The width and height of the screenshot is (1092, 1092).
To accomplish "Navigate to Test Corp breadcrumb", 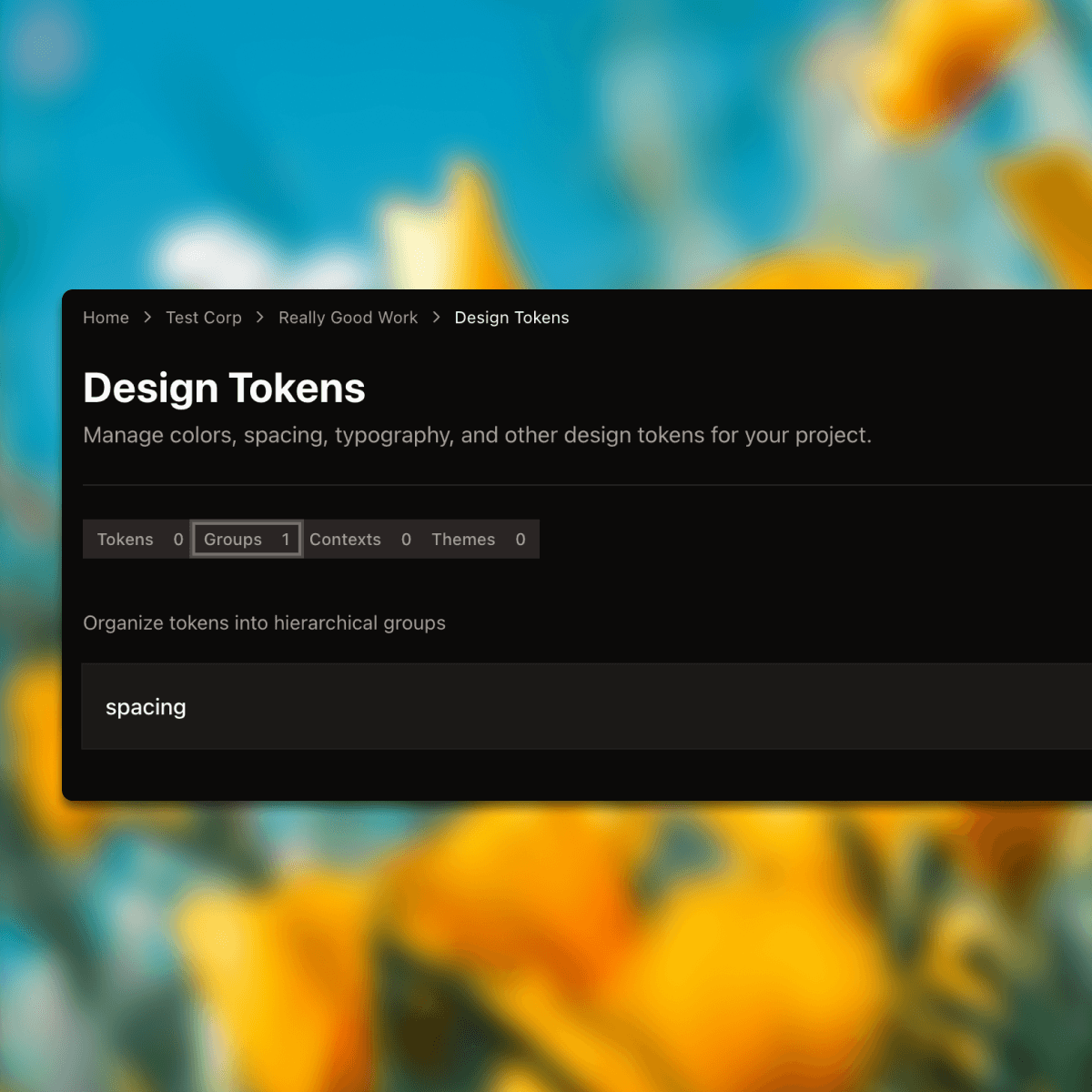I will (x=203, y=318).
